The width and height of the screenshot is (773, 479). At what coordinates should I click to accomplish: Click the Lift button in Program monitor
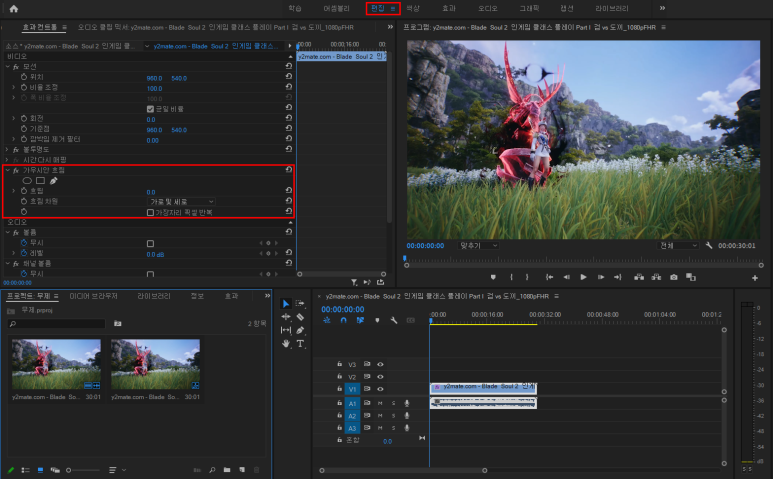[x=639, y=277]
